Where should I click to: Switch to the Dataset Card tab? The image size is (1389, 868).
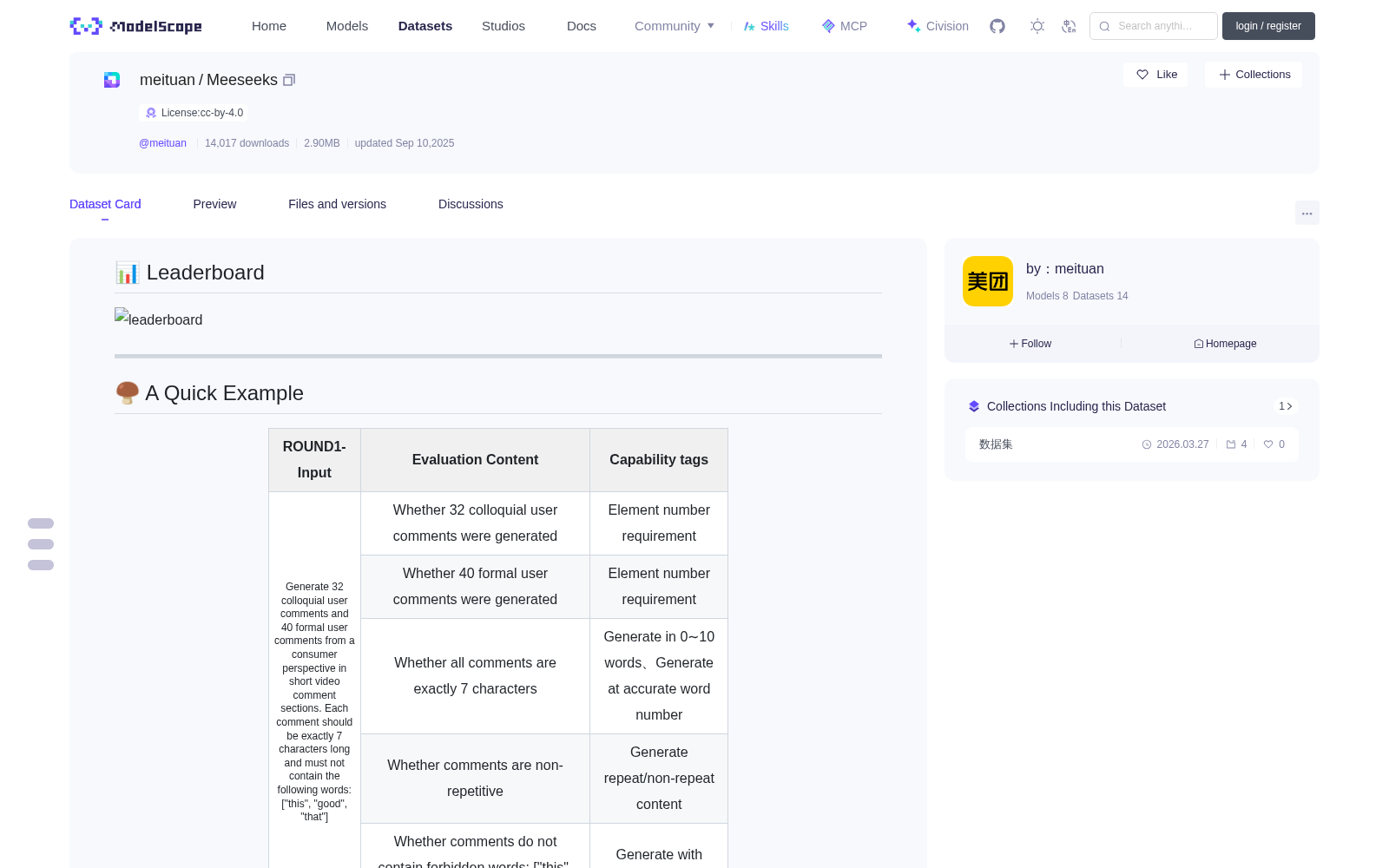click(x=105, y=204)
